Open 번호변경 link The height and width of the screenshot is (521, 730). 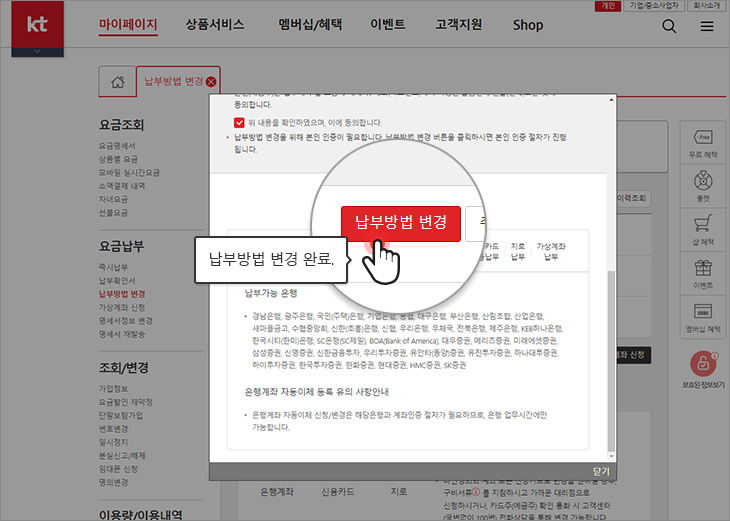point(113,429)
